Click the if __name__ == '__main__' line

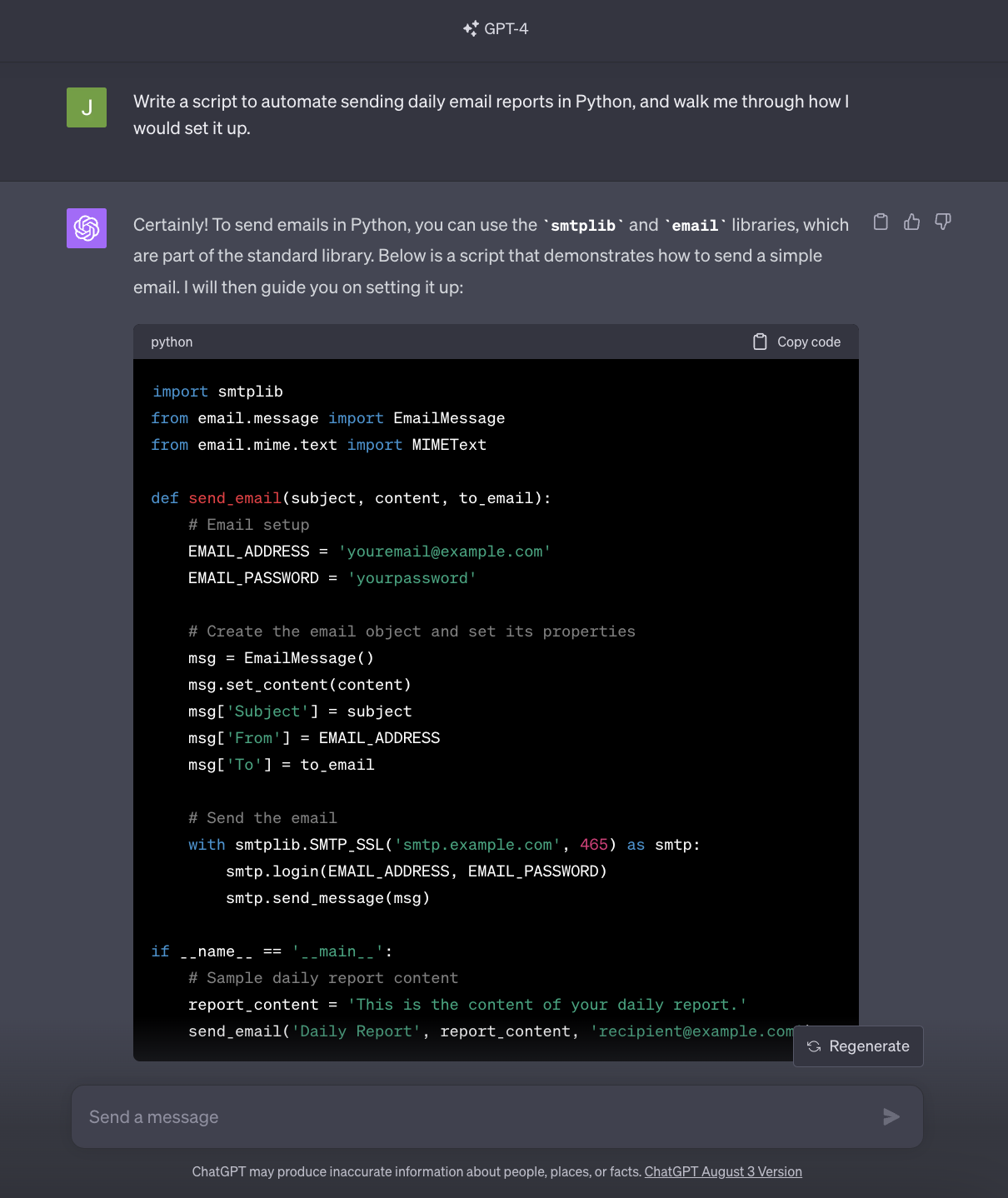click(272, 951)
